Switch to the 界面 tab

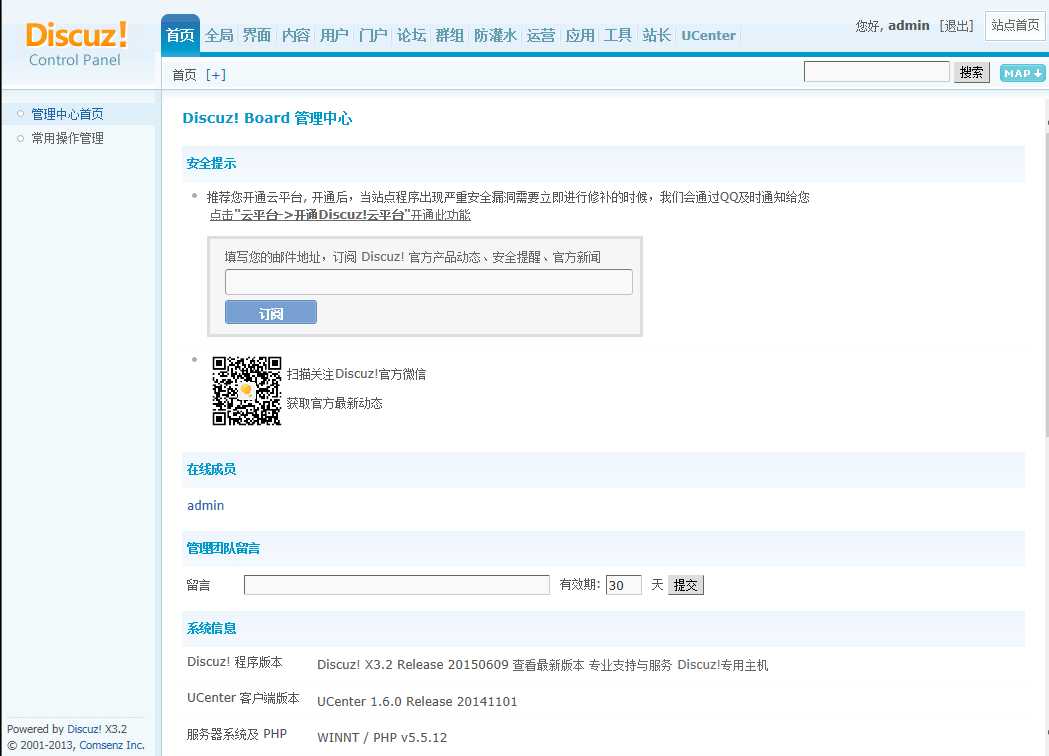(x=257, y=35)
